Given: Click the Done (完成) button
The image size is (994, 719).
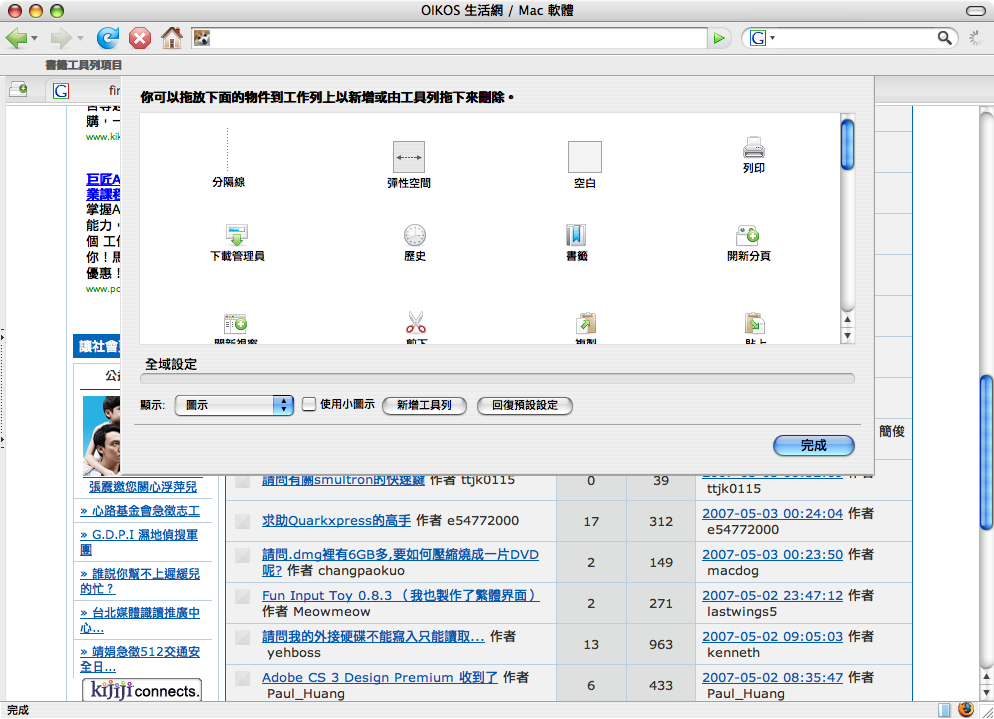Looking at the screenshot, I should point(813,445).
